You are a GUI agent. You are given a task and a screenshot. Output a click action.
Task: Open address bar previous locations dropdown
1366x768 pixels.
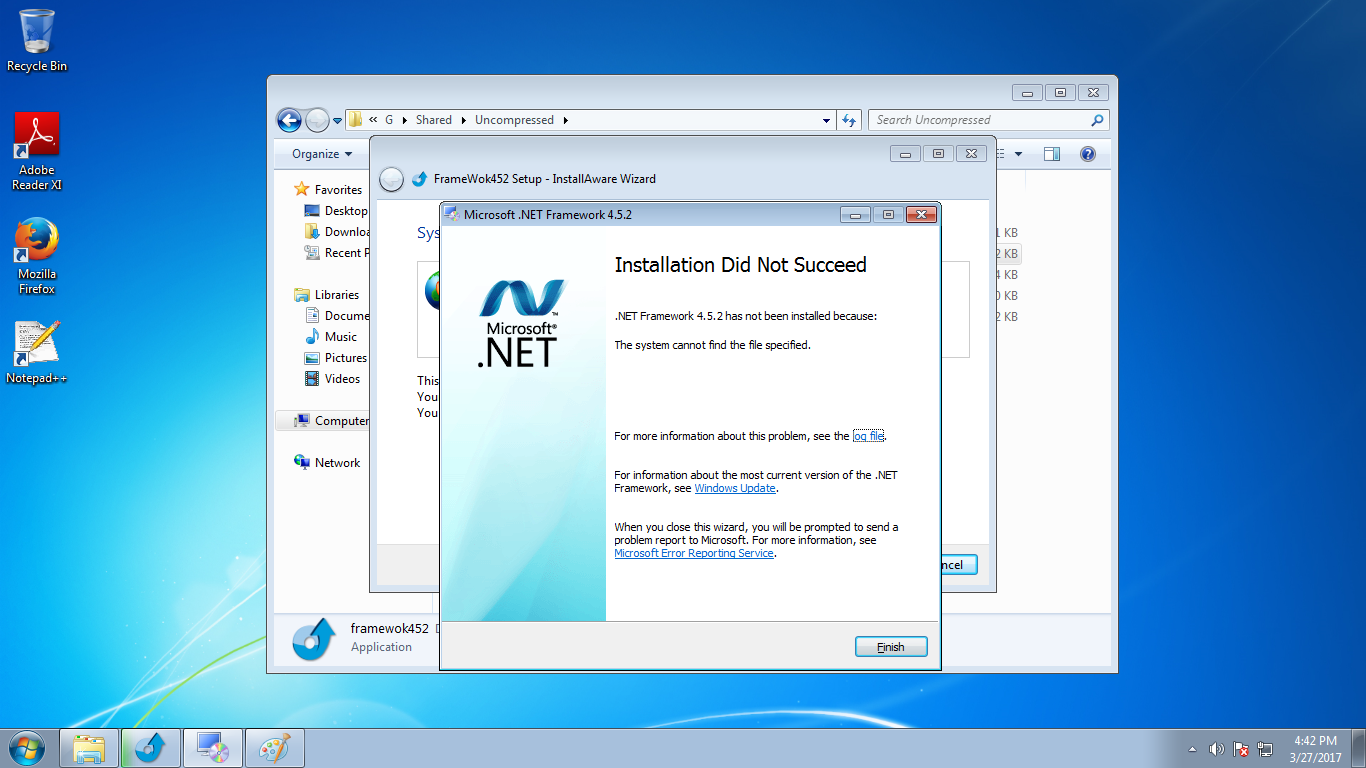tap(826, 120)
